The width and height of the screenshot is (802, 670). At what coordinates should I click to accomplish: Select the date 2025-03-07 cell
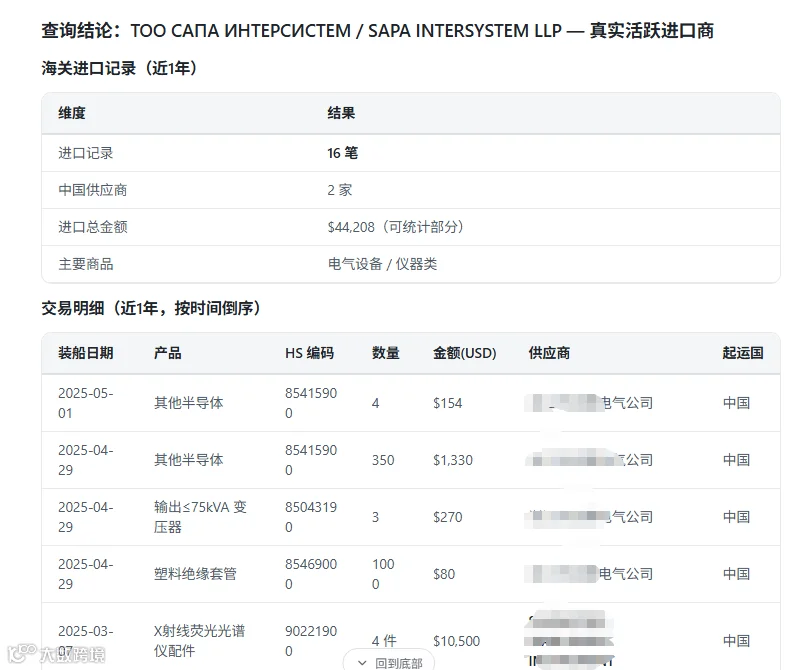click(85, 641)
